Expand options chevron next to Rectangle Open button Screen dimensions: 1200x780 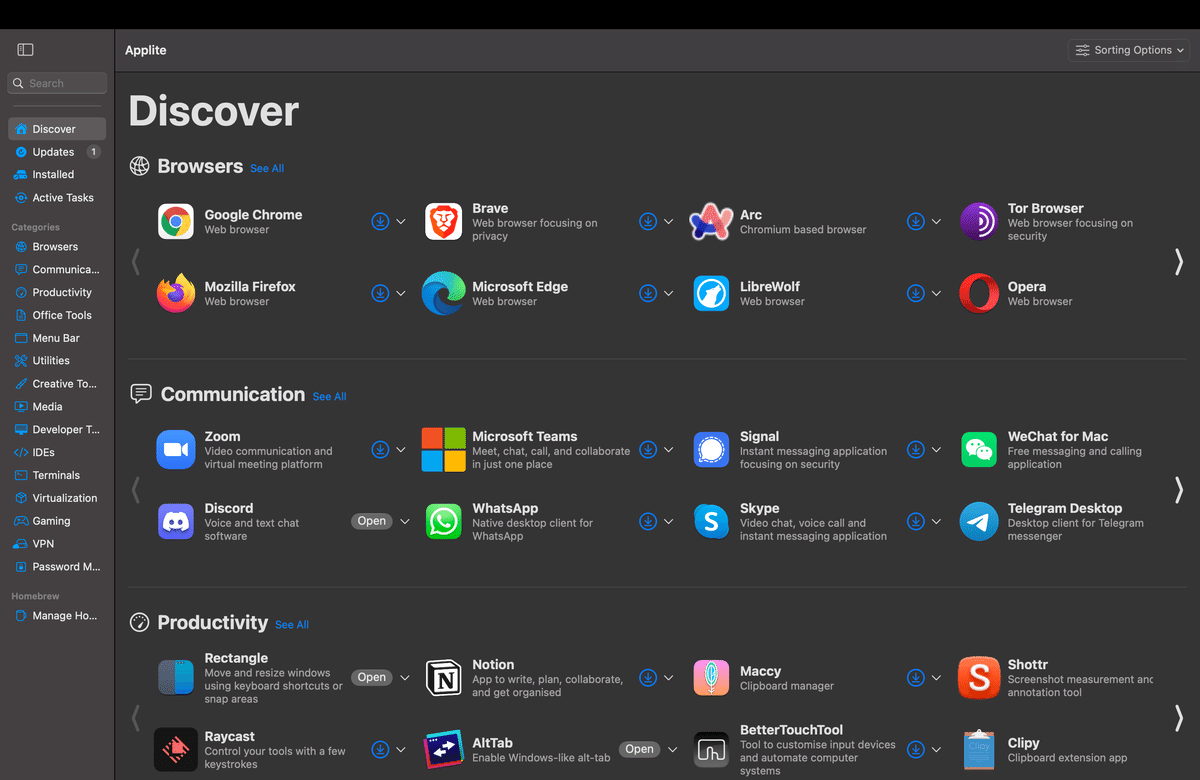tap(405, 678)
